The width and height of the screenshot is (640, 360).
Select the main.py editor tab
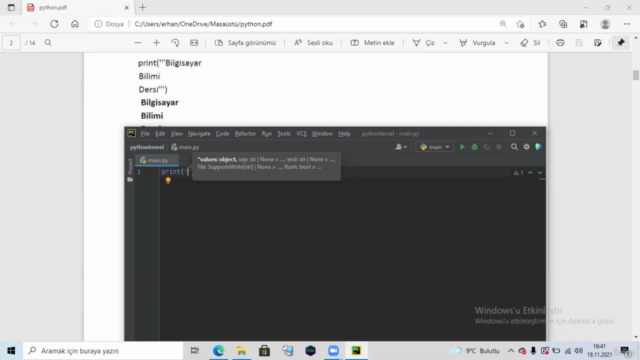[x=157, y=160]
